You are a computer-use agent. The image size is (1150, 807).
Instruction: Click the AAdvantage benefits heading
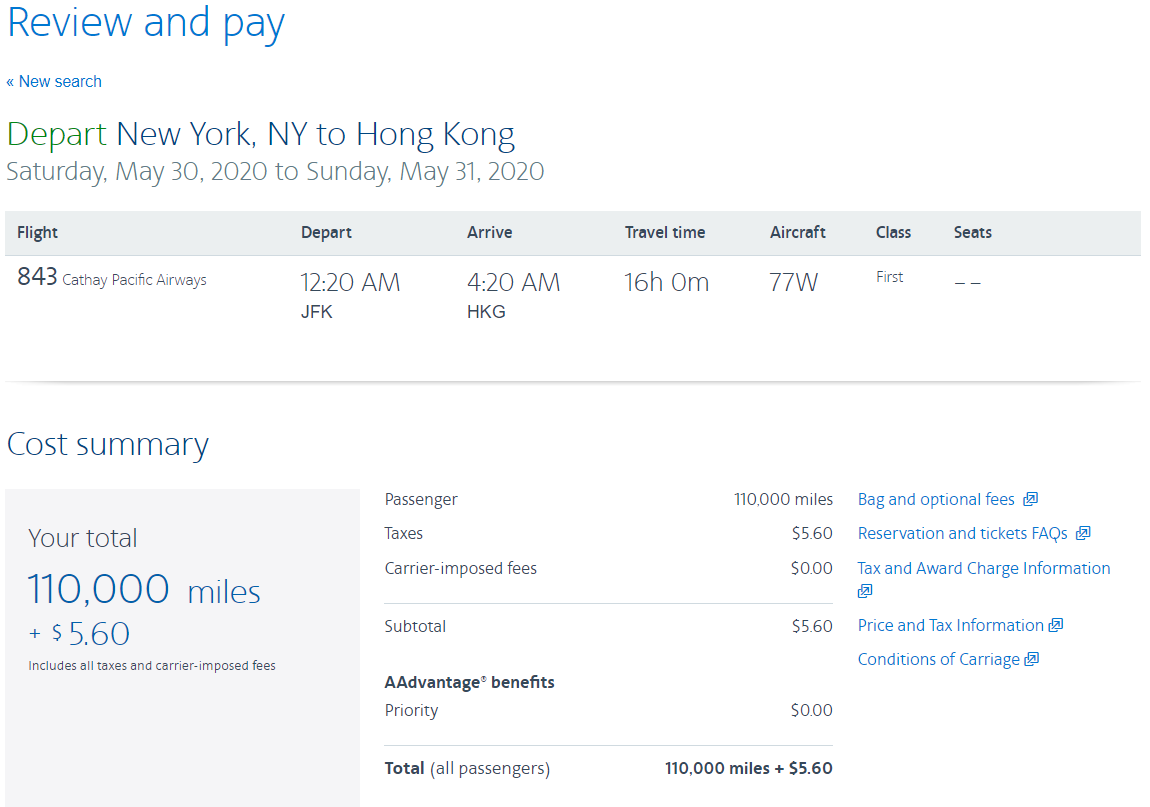click(x=469, y=682)
